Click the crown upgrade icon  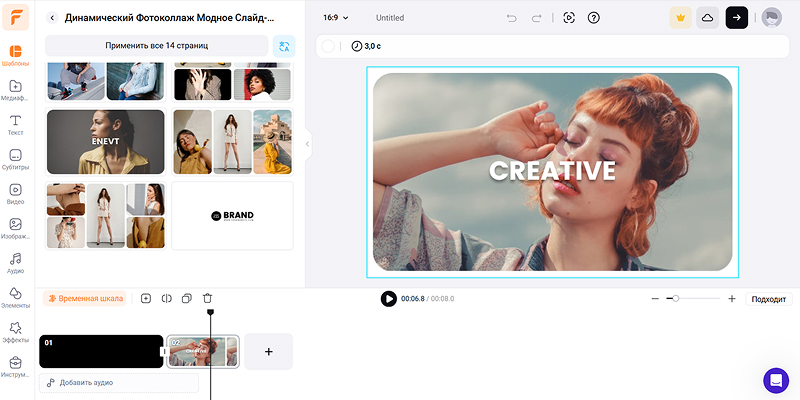(681, 18)
